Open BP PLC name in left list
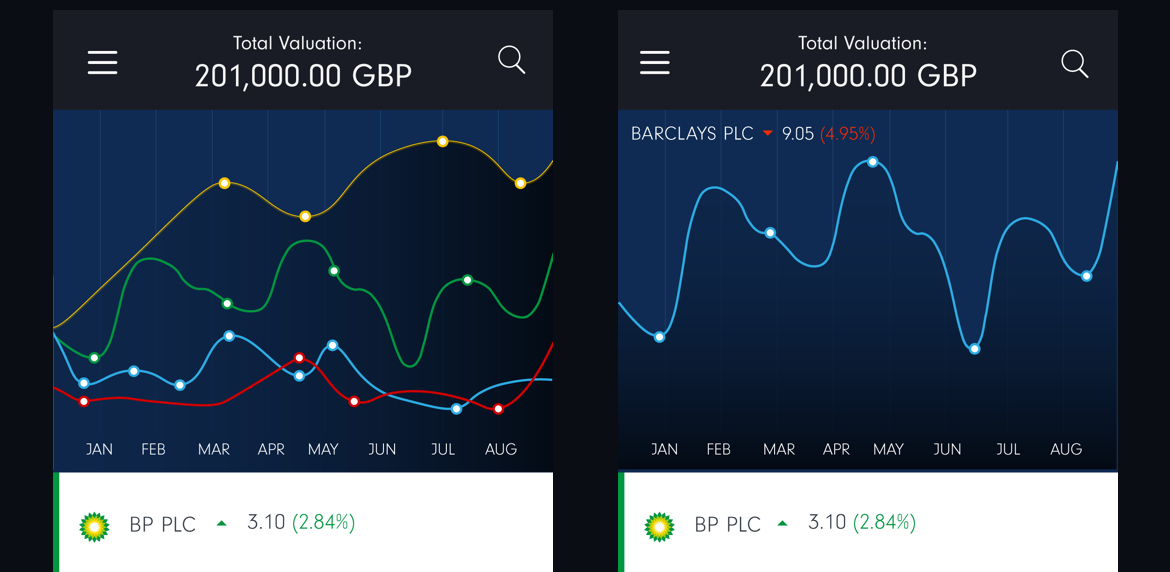Image resolution: width=1170 pixels, height=572 pixels. coord(163,524)
